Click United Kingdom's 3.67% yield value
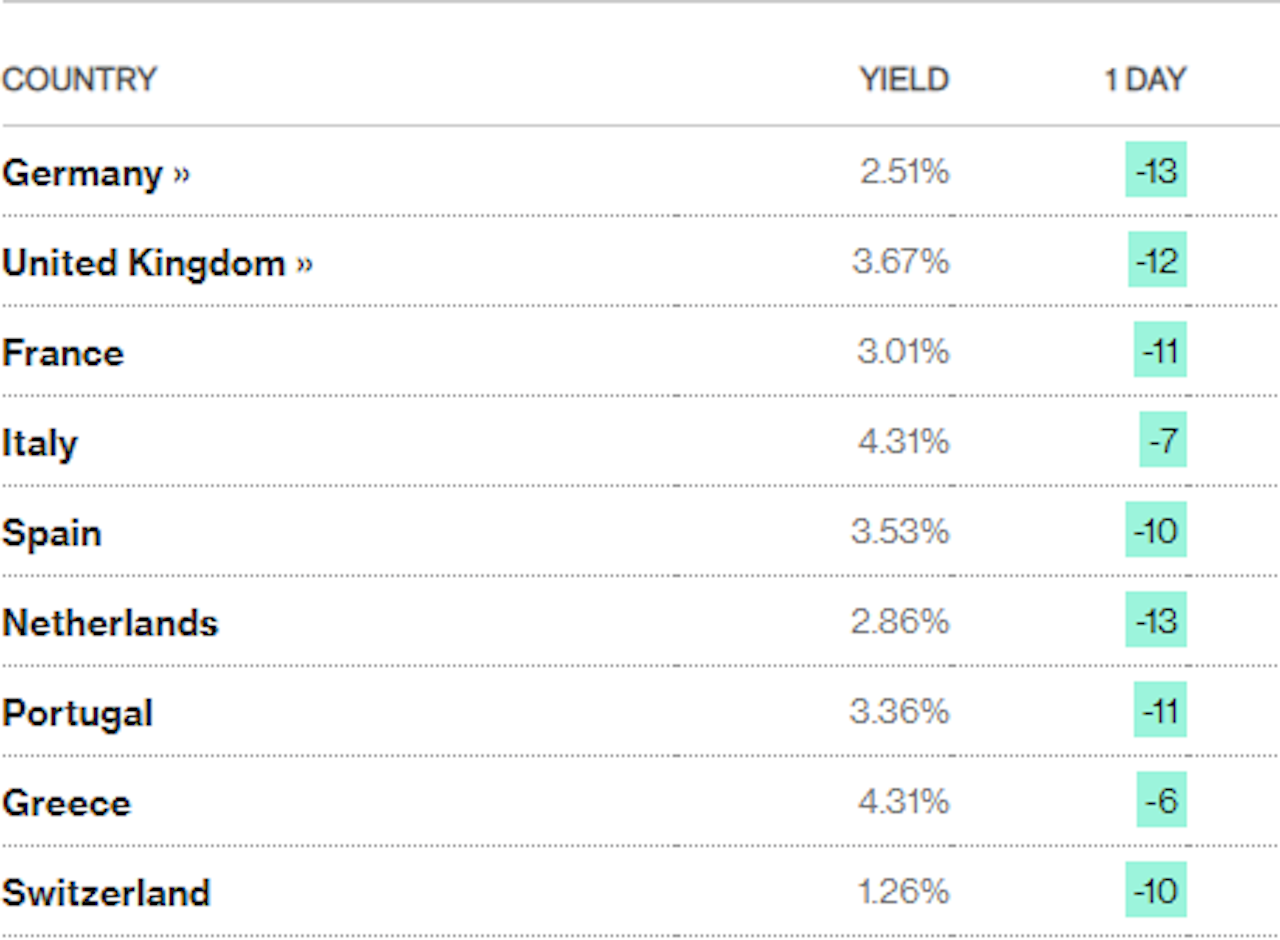The height and width of the screenshot is (940, 1280). 900,261
